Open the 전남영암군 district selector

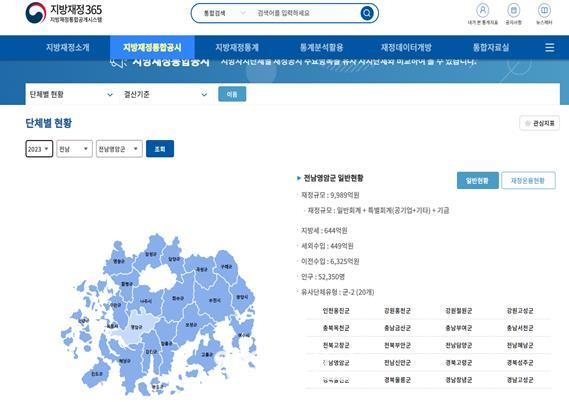(x=119, y=149)
